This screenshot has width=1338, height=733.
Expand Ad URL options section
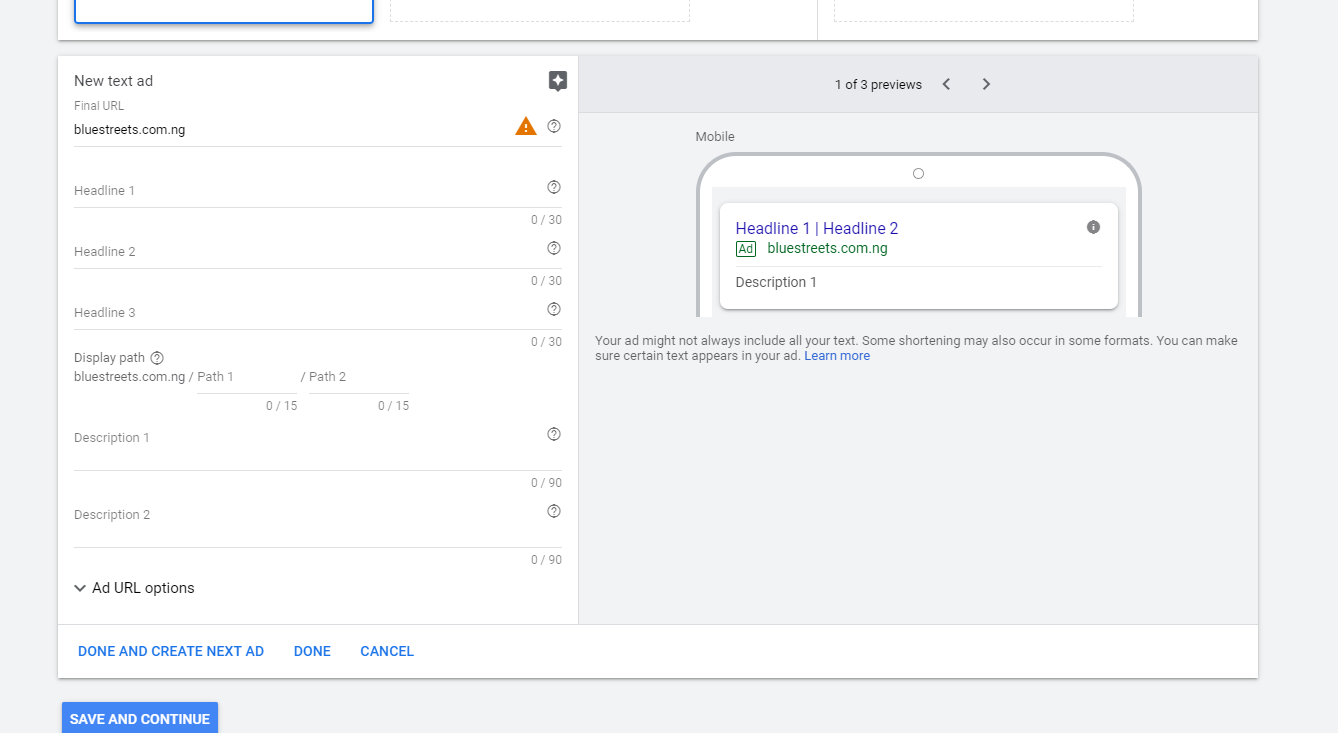click(x=134, y=588)
